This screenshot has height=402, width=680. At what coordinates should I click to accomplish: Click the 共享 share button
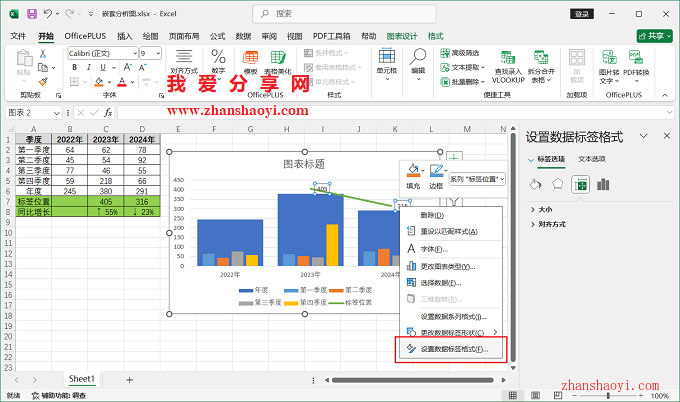click(654, 36)
